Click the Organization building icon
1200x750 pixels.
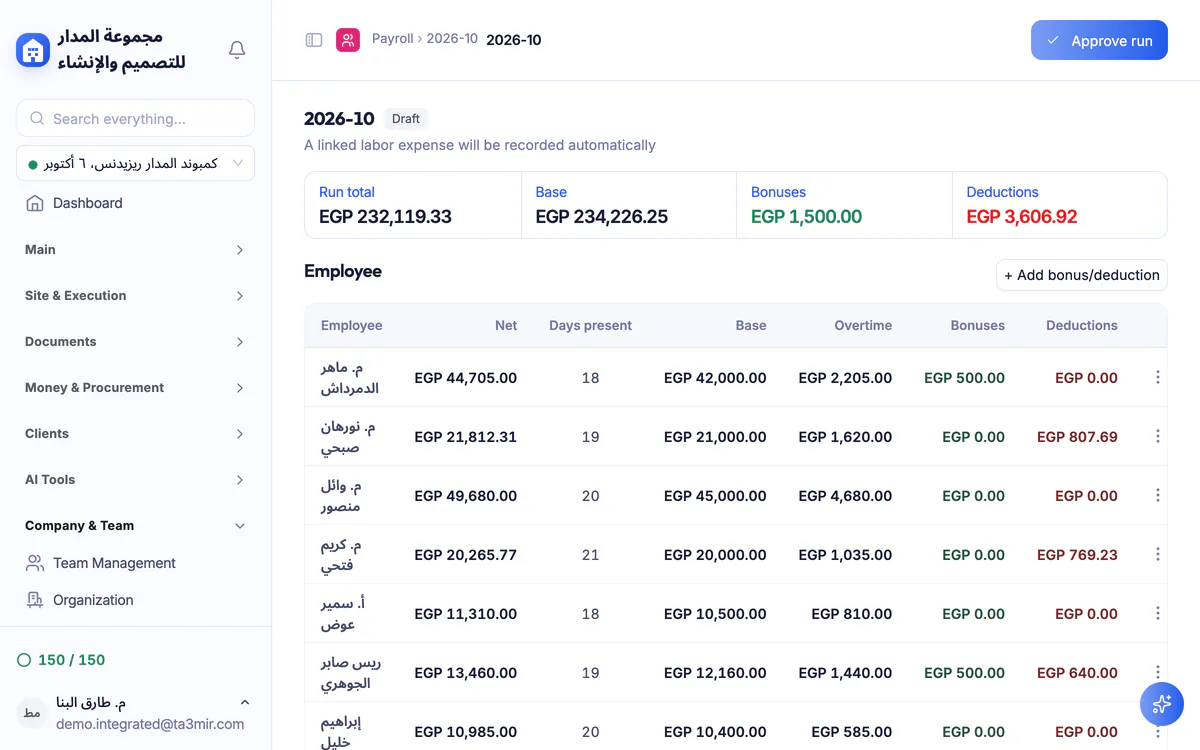(35, 600)
